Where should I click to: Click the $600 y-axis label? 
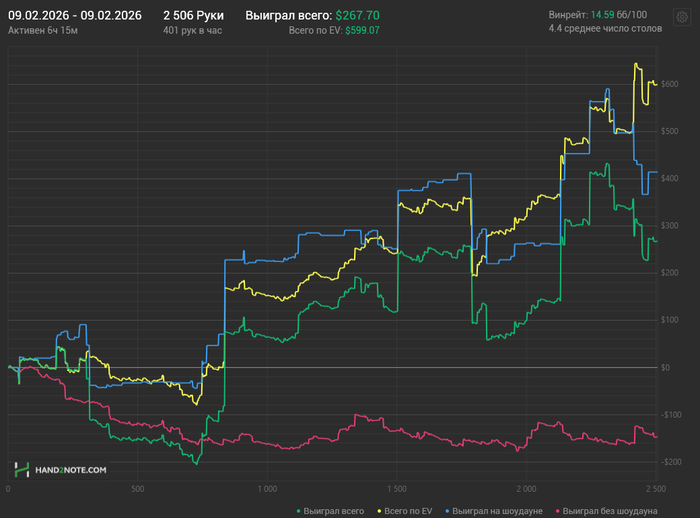(x=670, y=84)
